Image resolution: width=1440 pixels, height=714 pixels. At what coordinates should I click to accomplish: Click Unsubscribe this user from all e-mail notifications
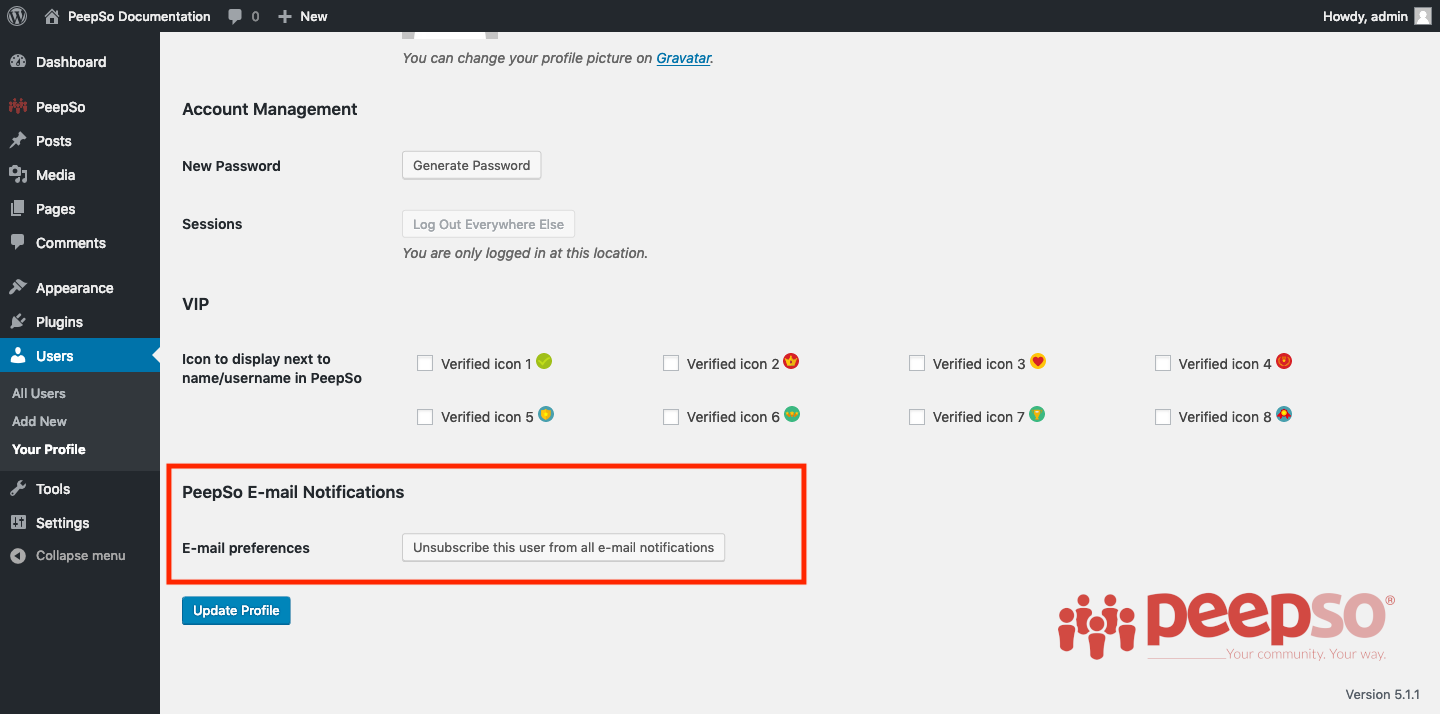click(564, 548)
